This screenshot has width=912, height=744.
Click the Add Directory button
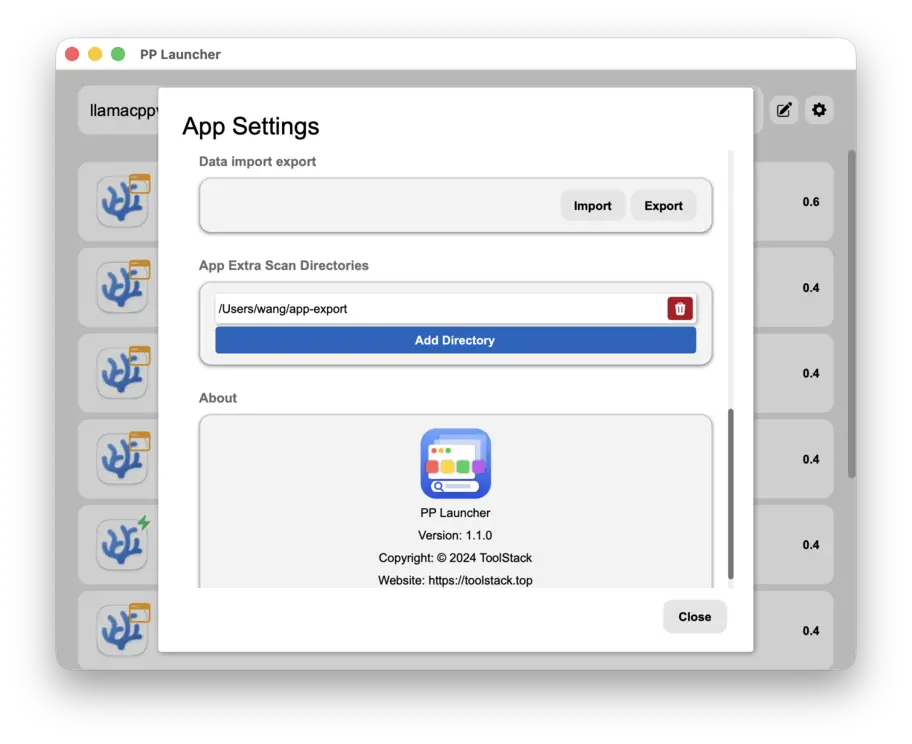[x=455, y=340]
